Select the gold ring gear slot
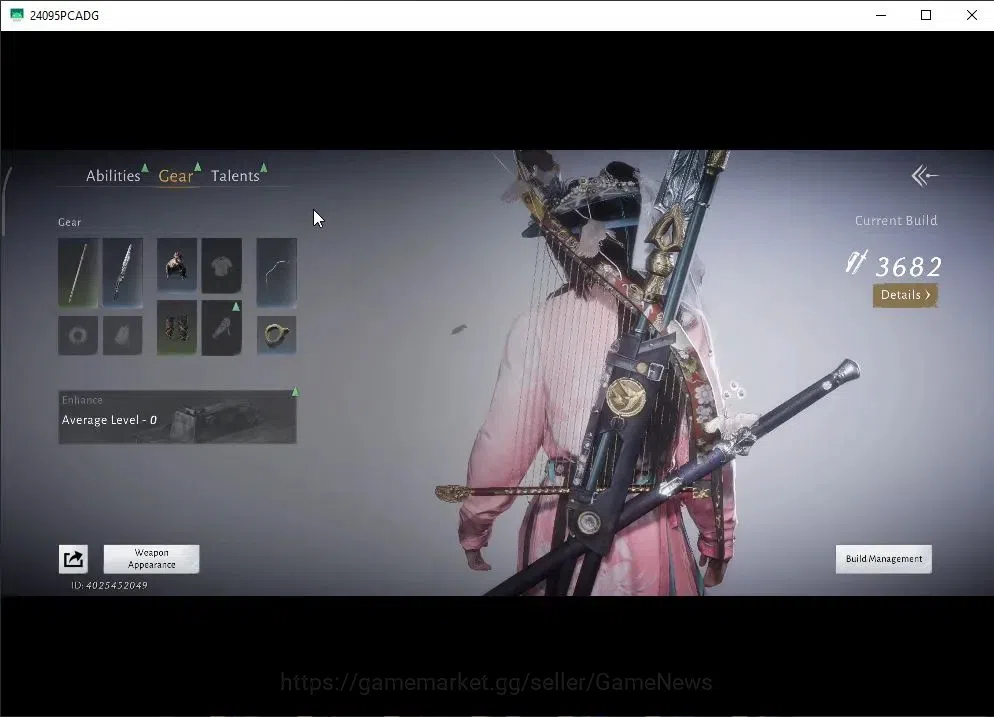The image size is (994, 717). click(276, 335)
